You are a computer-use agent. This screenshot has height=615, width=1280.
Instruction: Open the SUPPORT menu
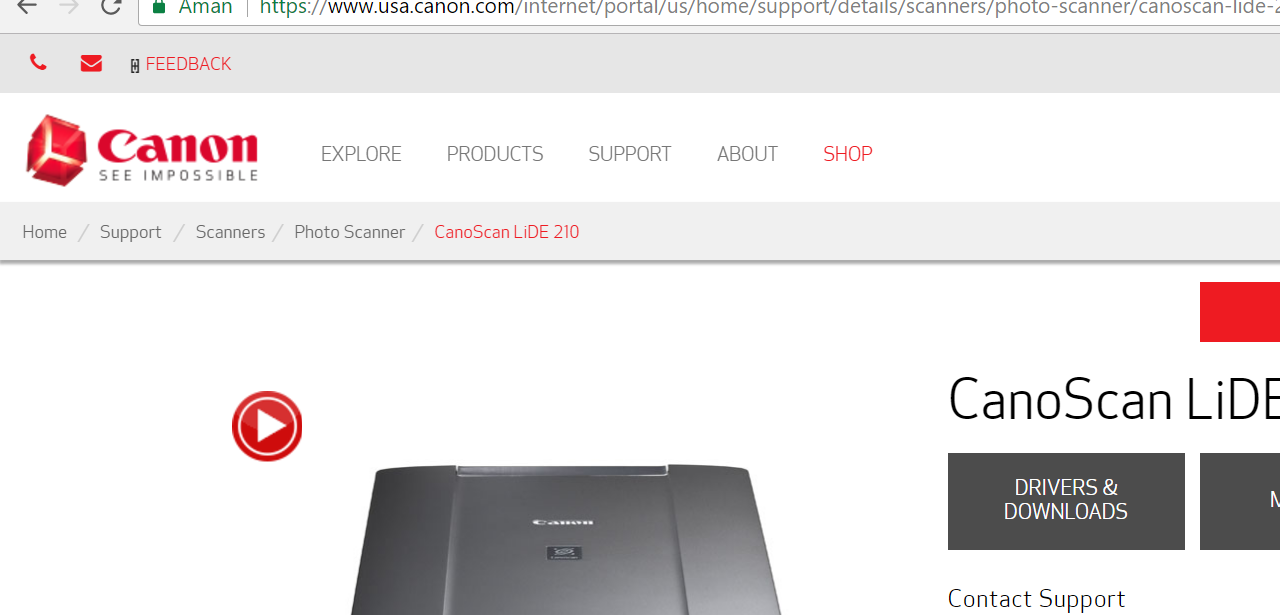630,154
